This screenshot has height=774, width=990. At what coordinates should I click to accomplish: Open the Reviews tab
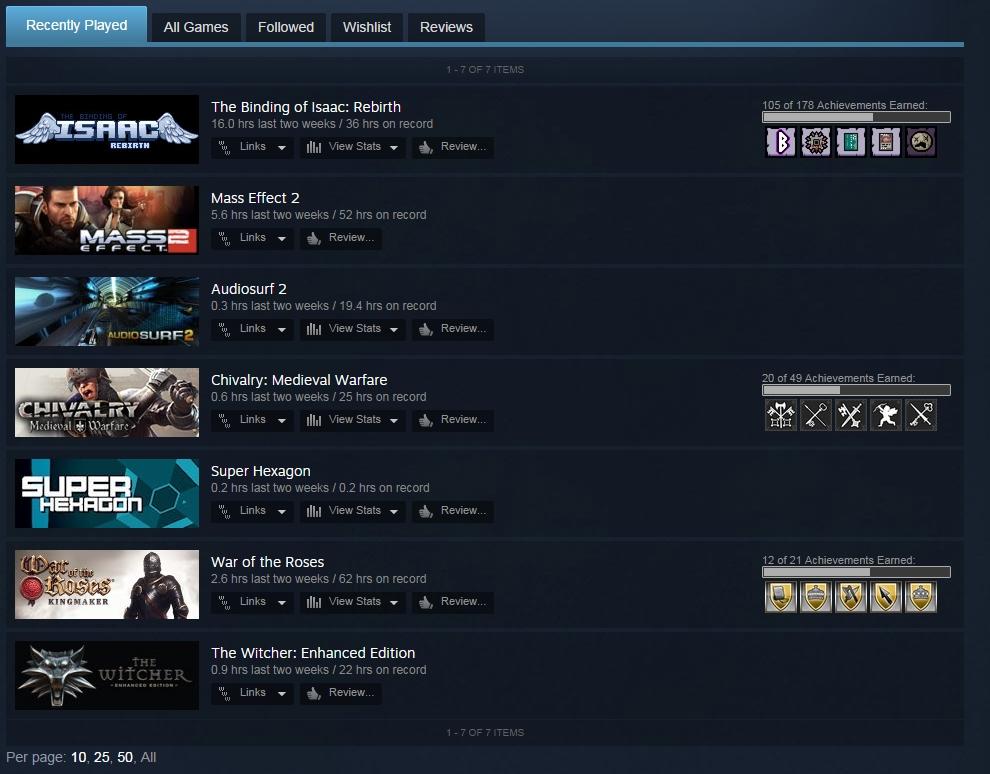pyautogui.click(x=446, y=27)
